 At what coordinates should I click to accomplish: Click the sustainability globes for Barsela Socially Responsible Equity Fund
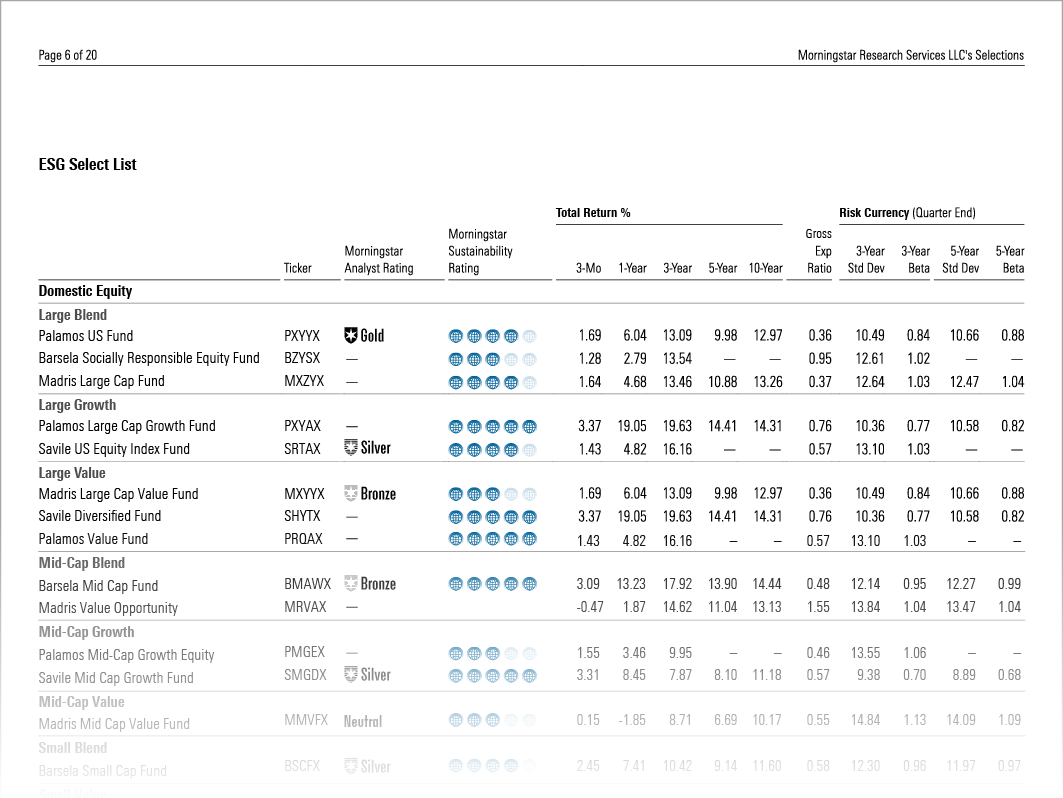(493, 359)
